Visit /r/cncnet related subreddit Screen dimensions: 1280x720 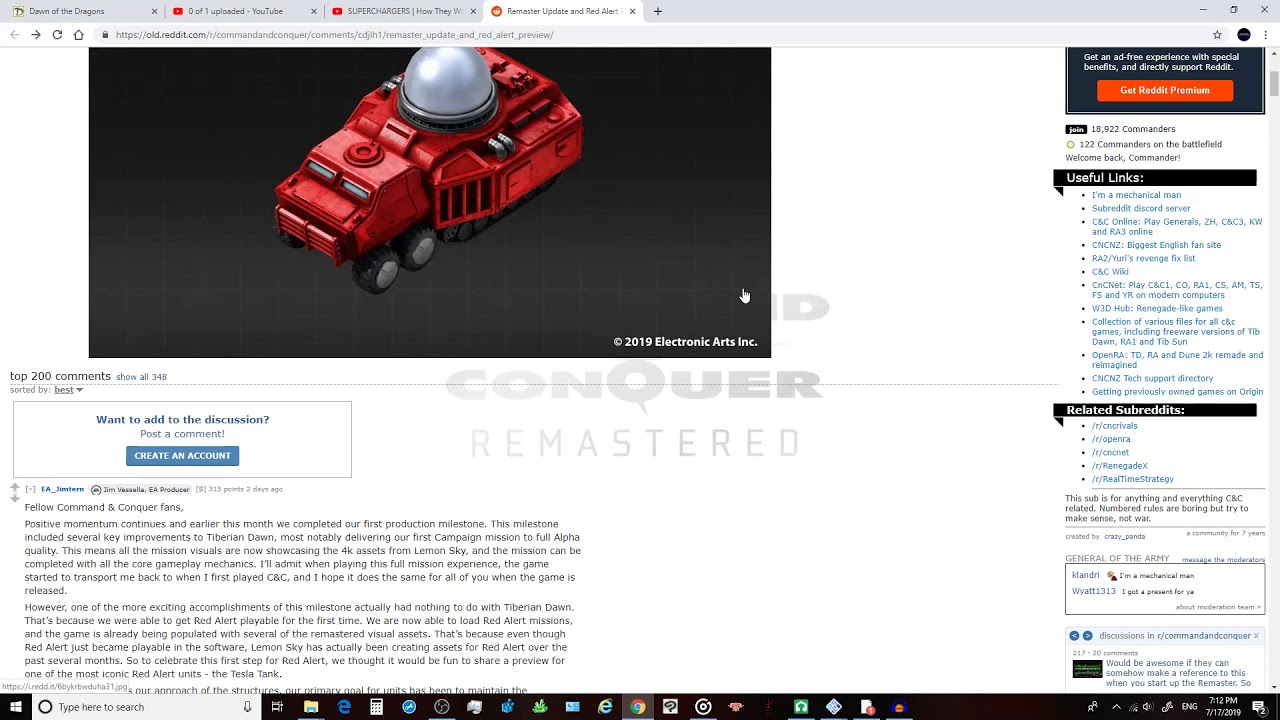point(1110,452)
